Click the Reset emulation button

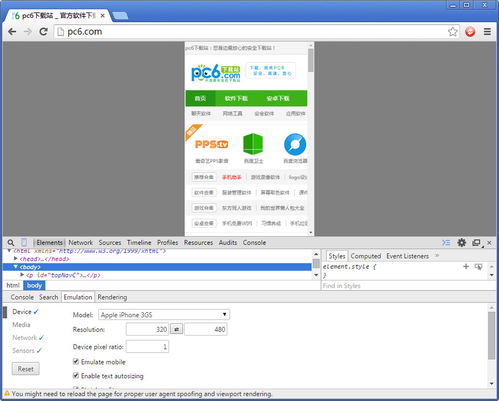pos(26,369)
